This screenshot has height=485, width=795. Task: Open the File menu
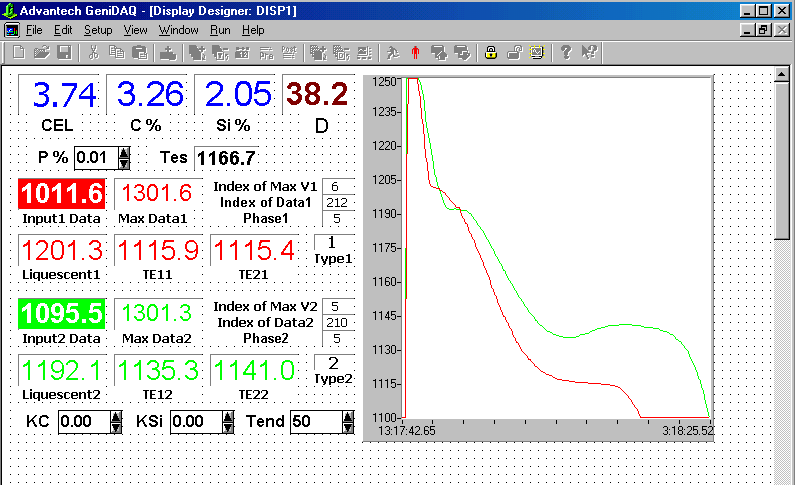[34, 30]
